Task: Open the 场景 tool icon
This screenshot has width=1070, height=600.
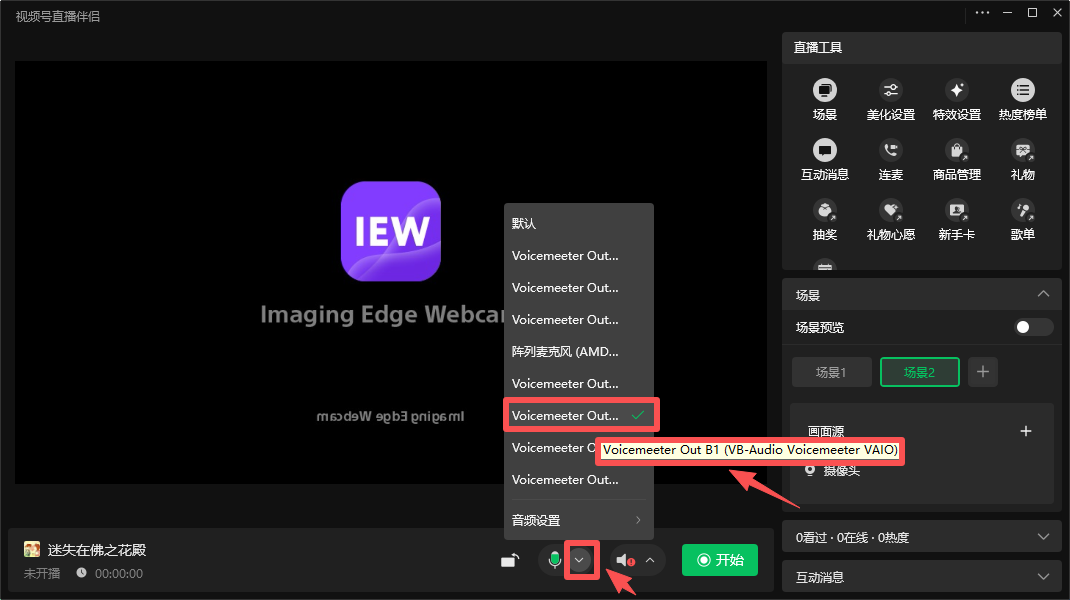Action: tap(824, 91)
